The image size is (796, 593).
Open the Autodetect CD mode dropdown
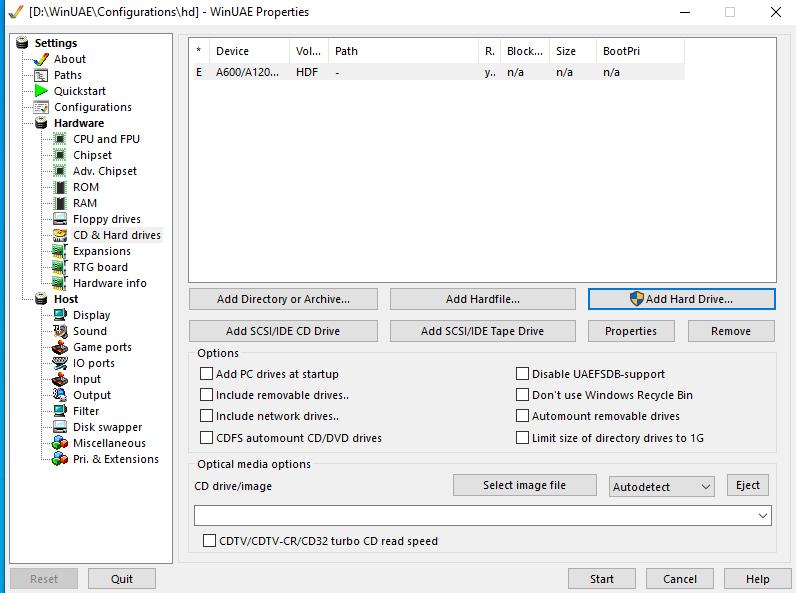tap(661, 487)
